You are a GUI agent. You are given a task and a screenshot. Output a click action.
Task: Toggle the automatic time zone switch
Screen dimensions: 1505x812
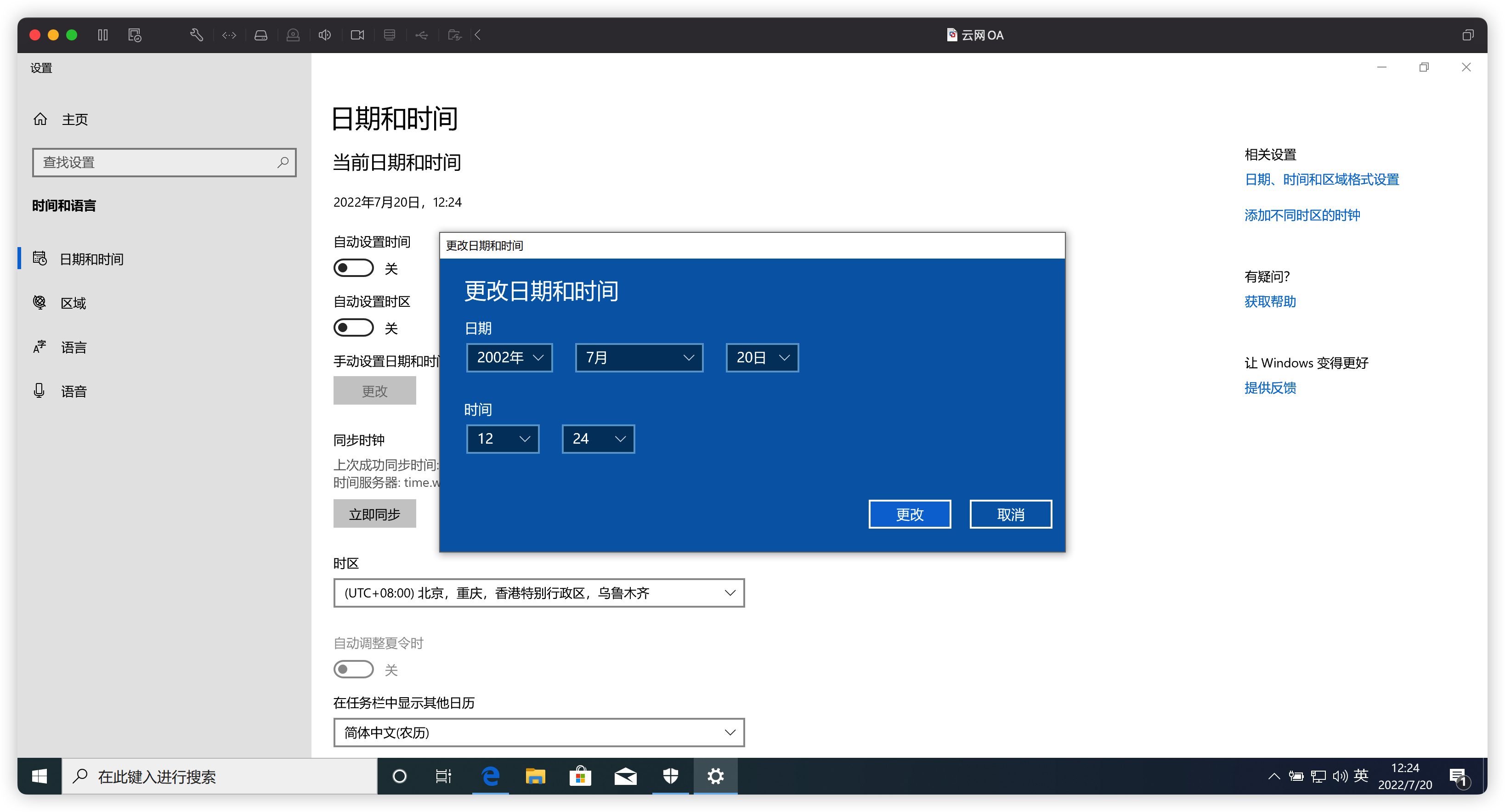353,328
